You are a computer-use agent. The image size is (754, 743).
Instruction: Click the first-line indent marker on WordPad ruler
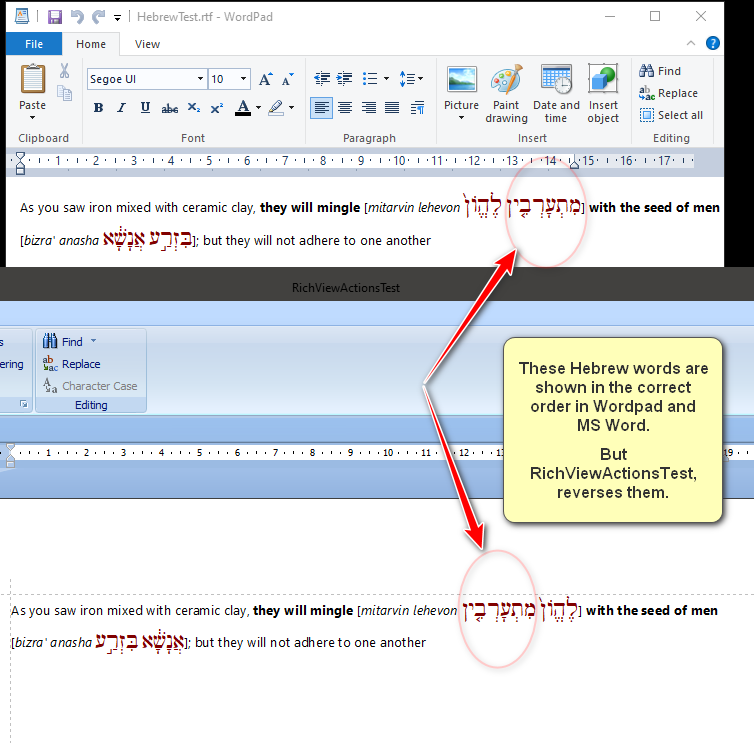(x=20, y=155)
